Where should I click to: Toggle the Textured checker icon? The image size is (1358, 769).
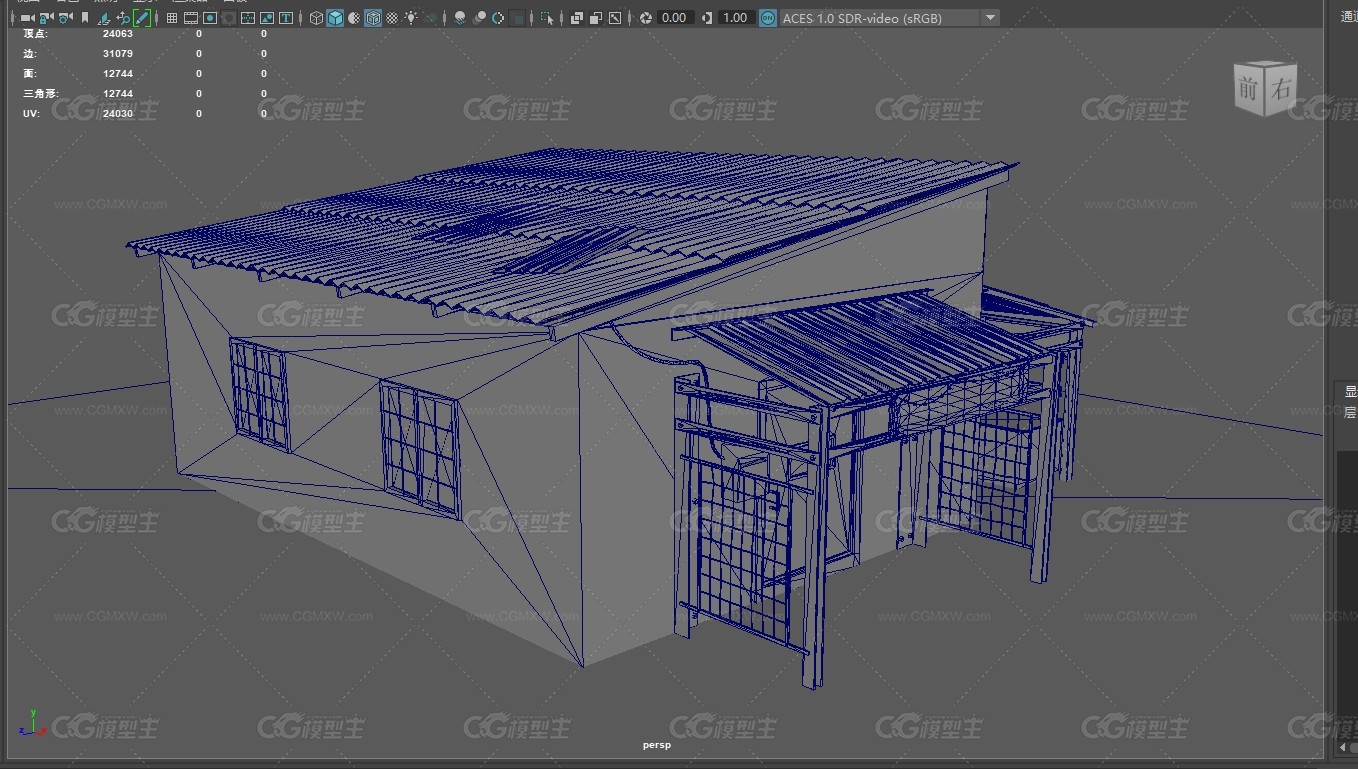[x=392, y=18]
